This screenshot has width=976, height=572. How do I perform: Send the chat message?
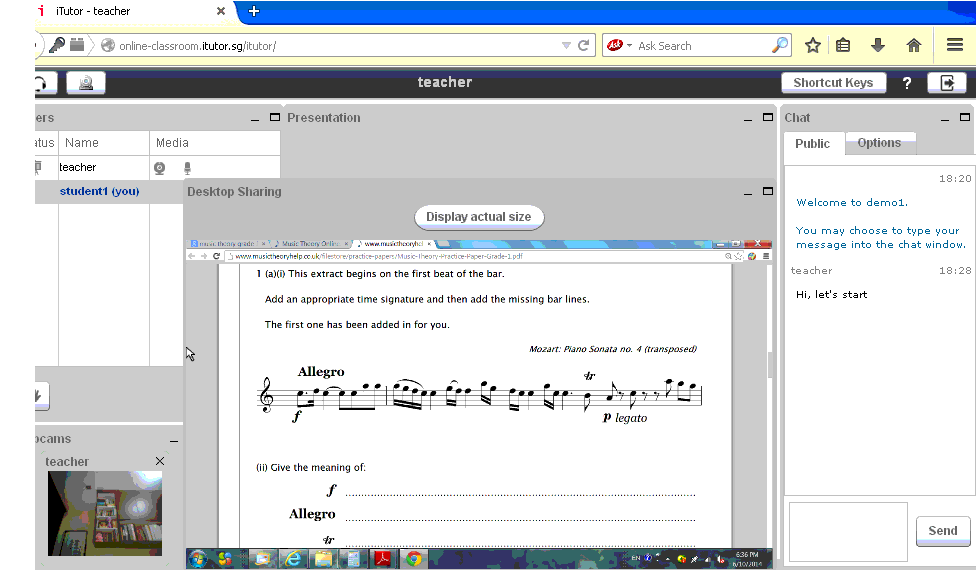[x=943, y=531]
